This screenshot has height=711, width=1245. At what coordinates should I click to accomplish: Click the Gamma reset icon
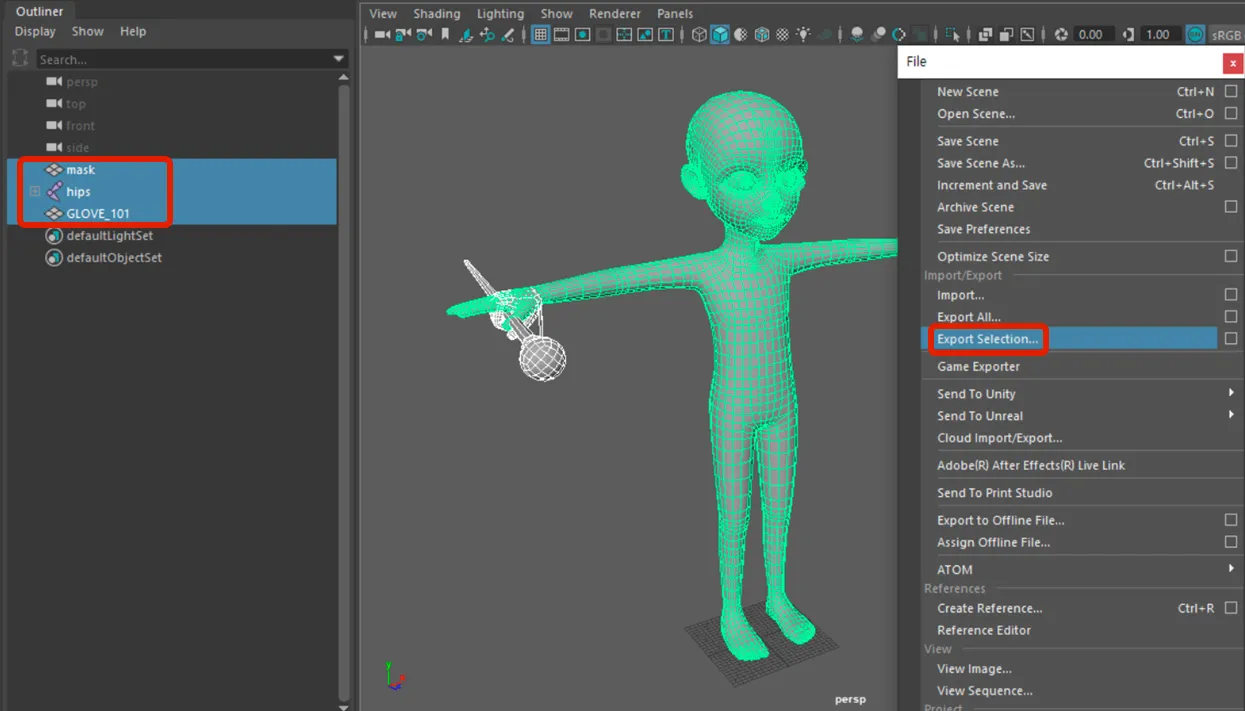click(x=1128, y=35)
